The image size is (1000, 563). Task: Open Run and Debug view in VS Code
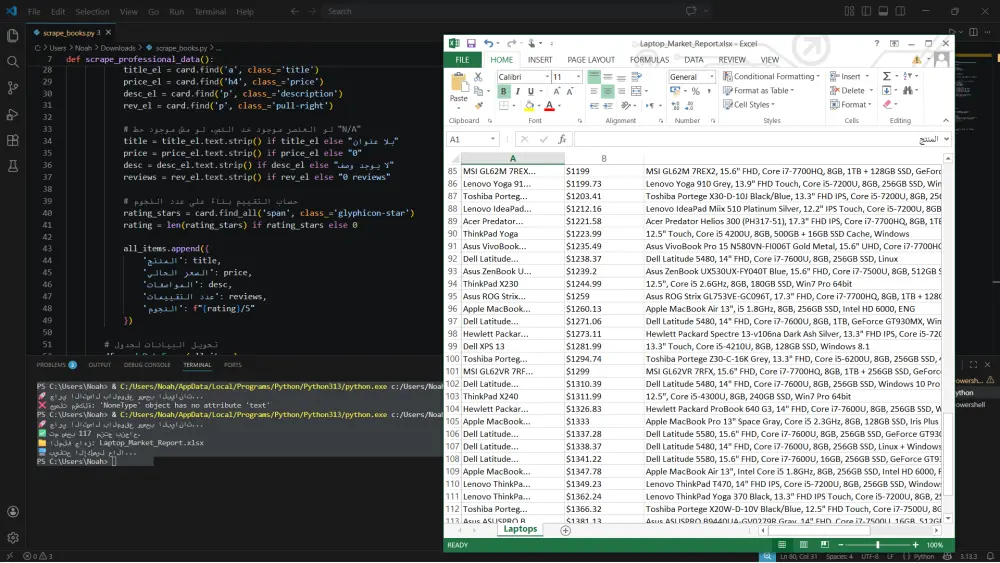coord(13,115)
